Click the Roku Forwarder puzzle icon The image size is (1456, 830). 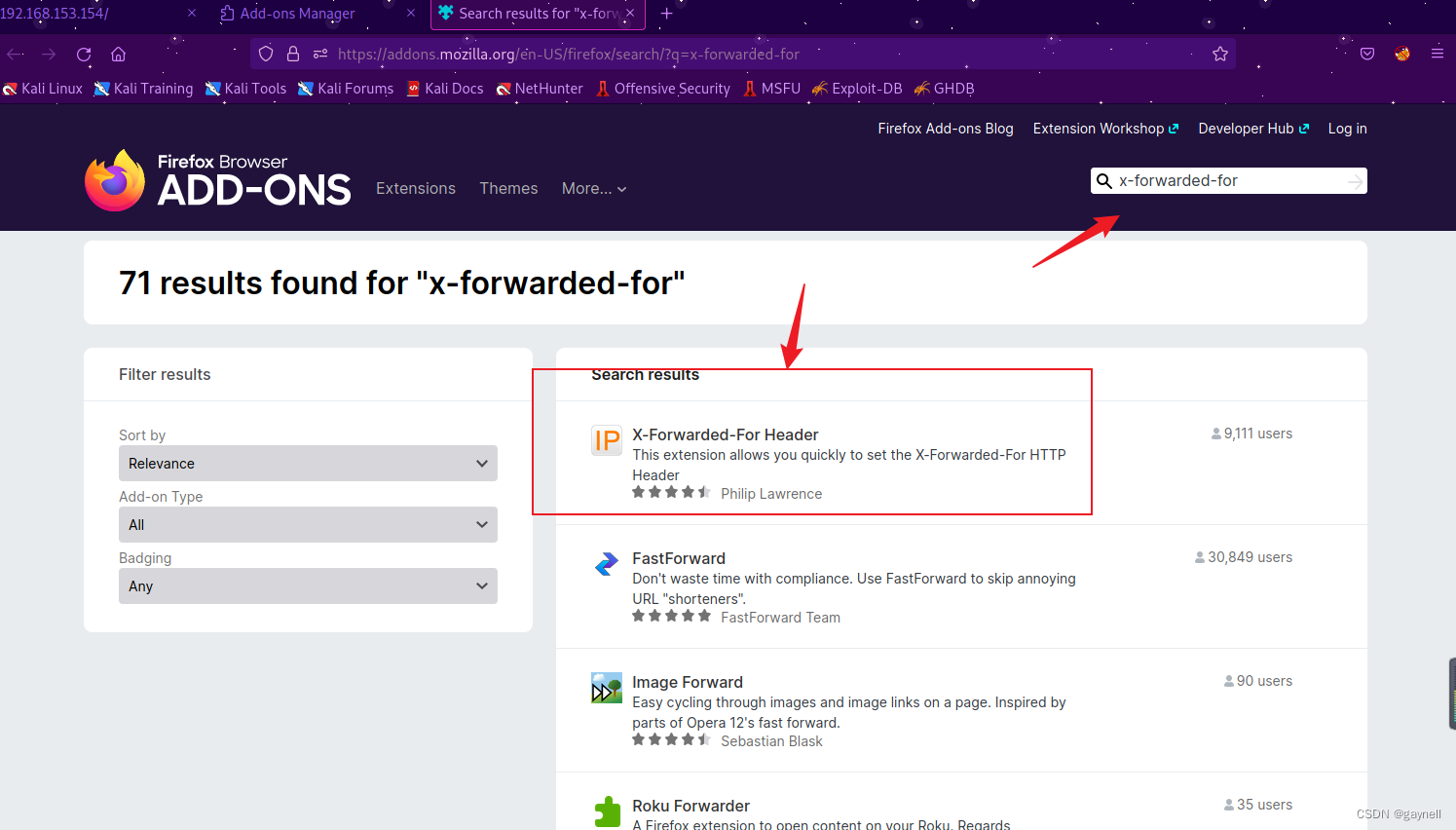click(x=607, y=811)
